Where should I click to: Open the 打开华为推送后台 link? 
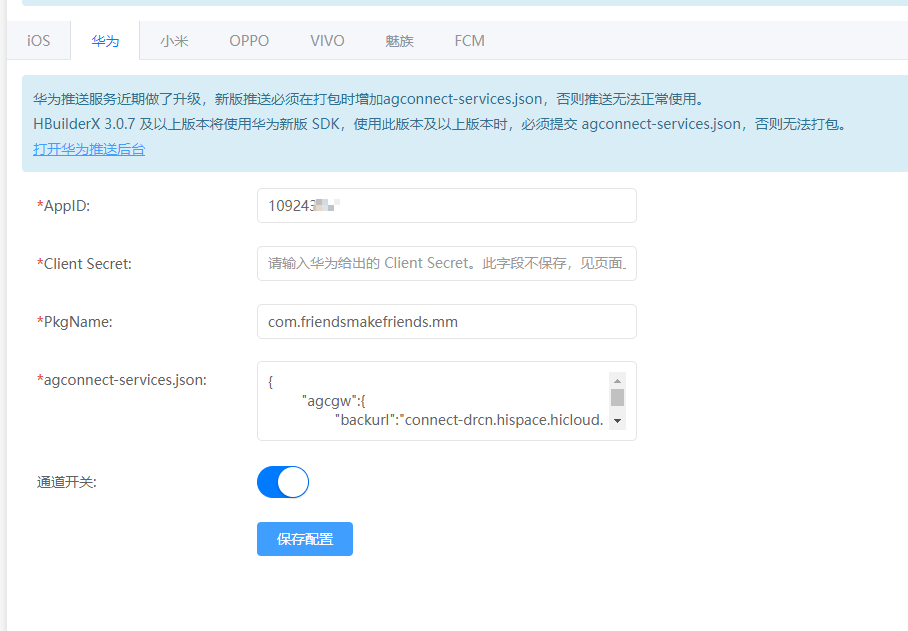(89, 149)
